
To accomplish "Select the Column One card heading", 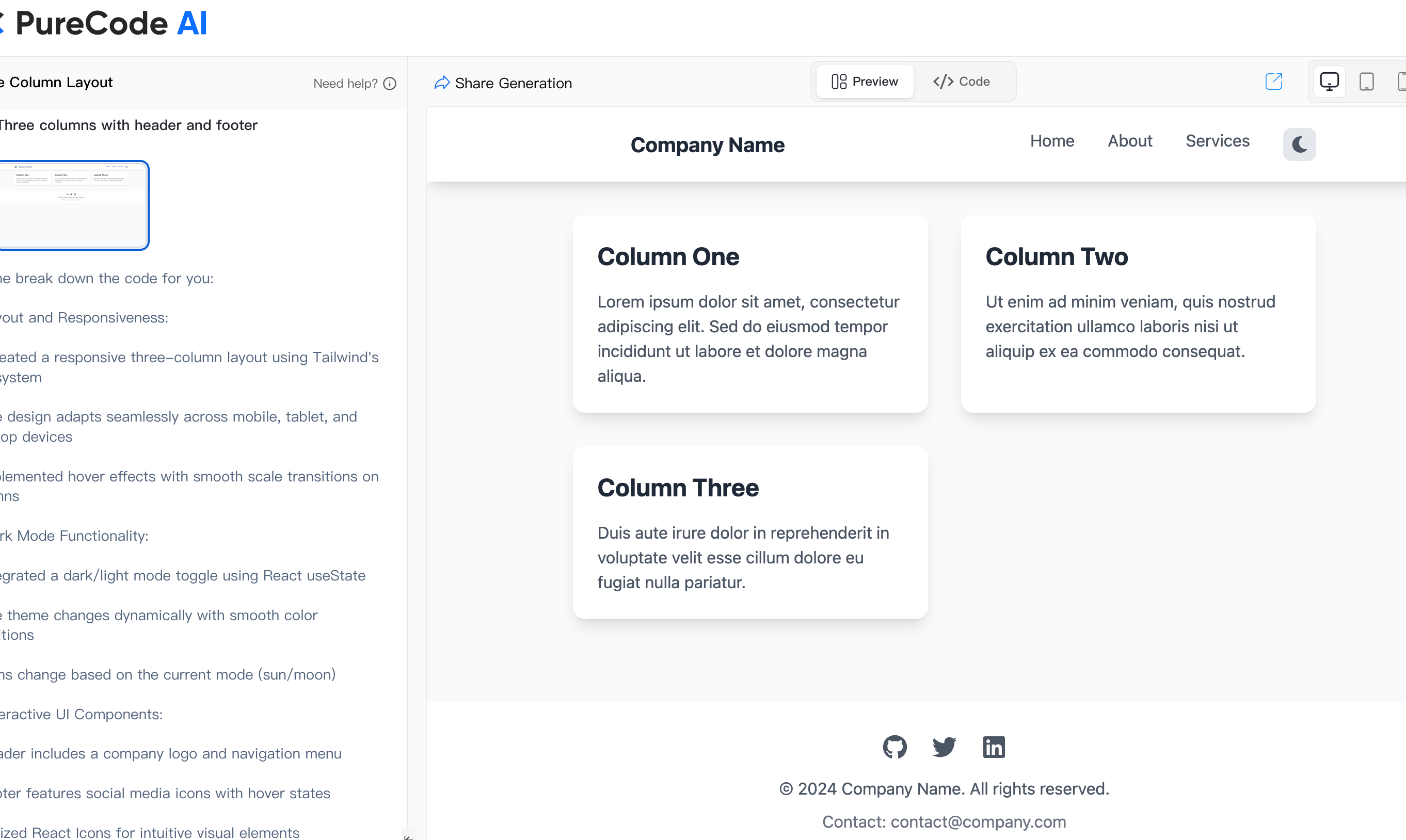I will coord(668,256).
